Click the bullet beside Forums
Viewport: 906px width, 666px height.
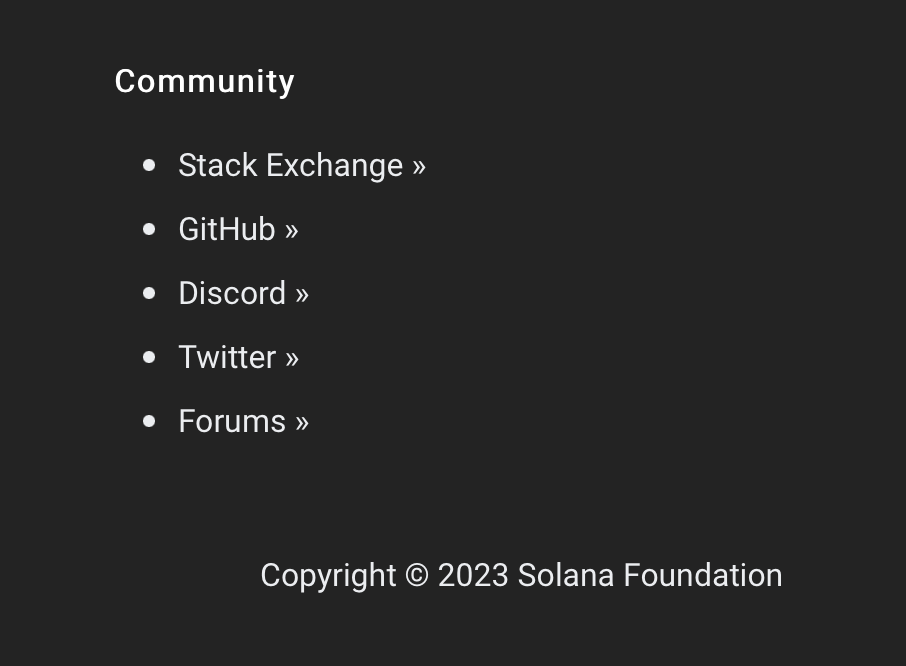[x=149, y=420]
